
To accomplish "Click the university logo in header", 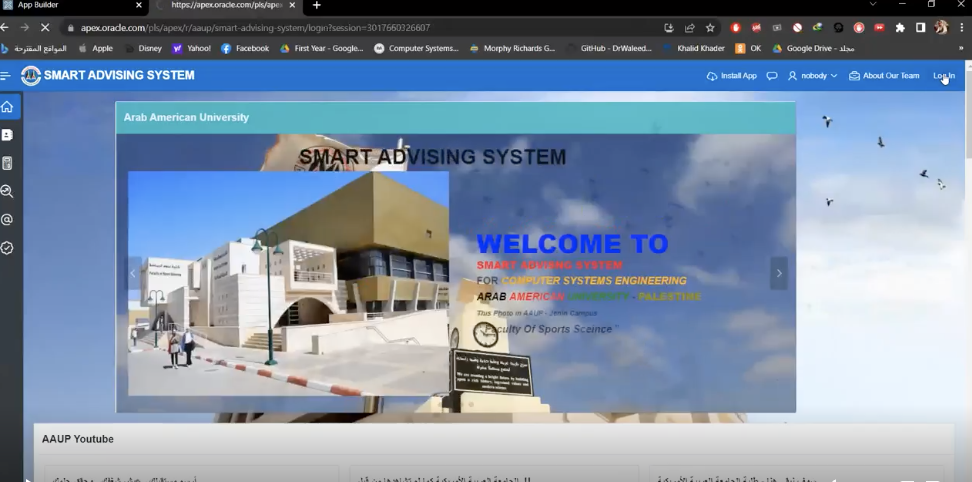I will click(x=30, y=76).
